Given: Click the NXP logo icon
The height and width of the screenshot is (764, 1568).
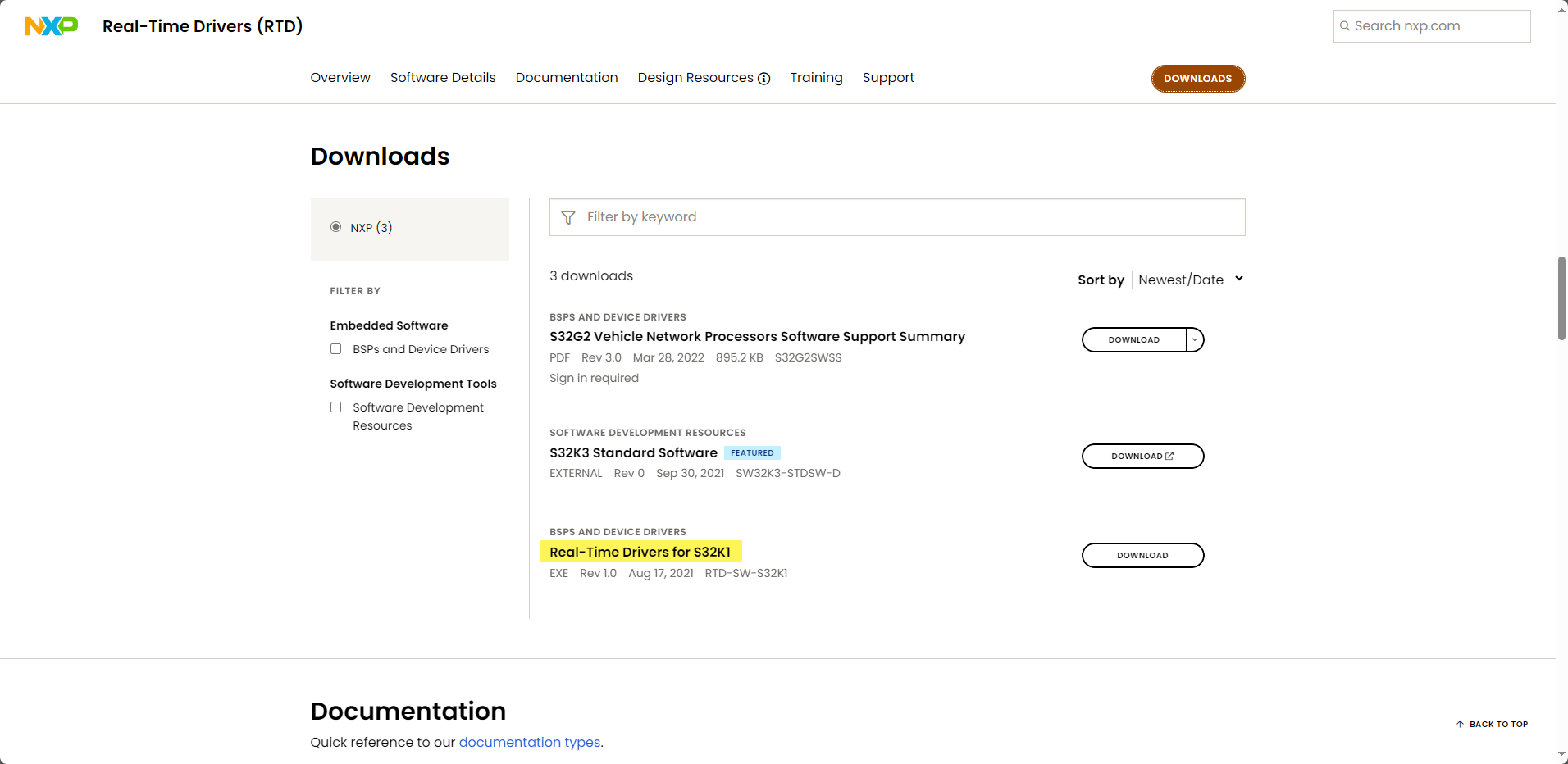Looking at the screenshot, I should pos(51,26).
